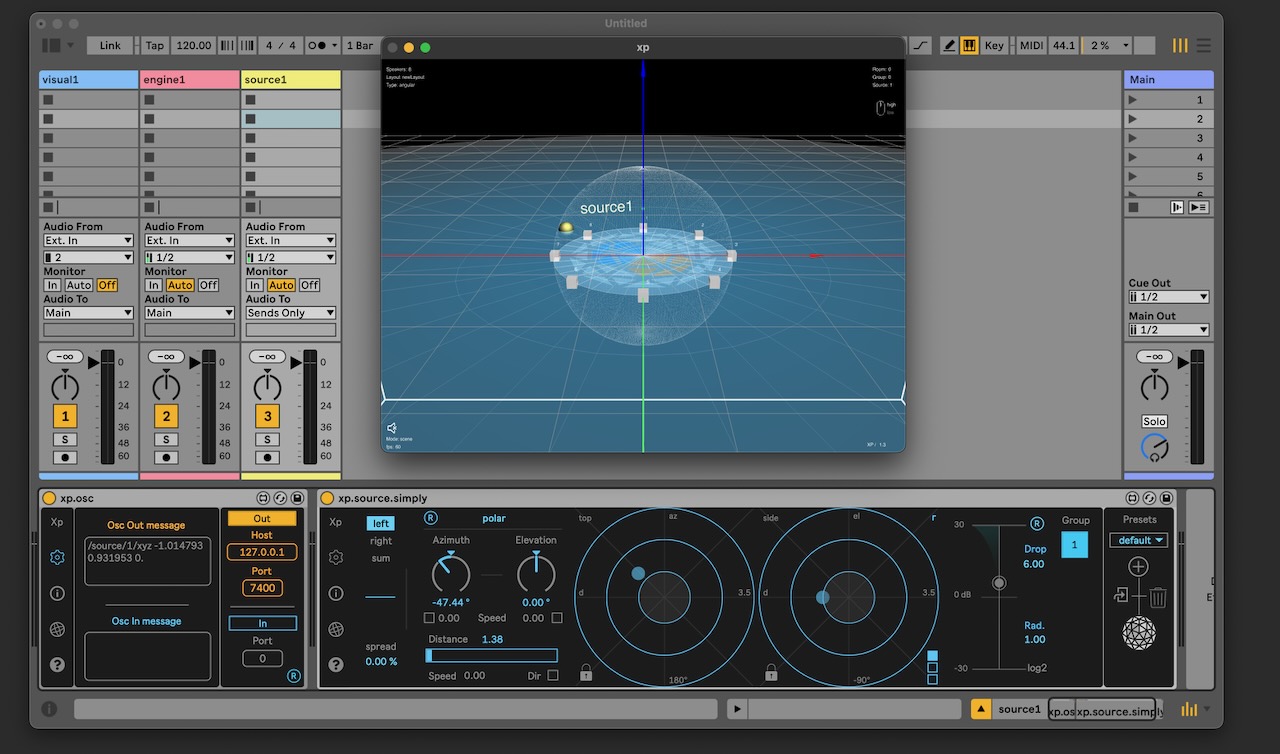This screenshot has width=1280, height=754.
Task: Open engine1 input channel 1/2 dropdown
Action: point(190,257)
